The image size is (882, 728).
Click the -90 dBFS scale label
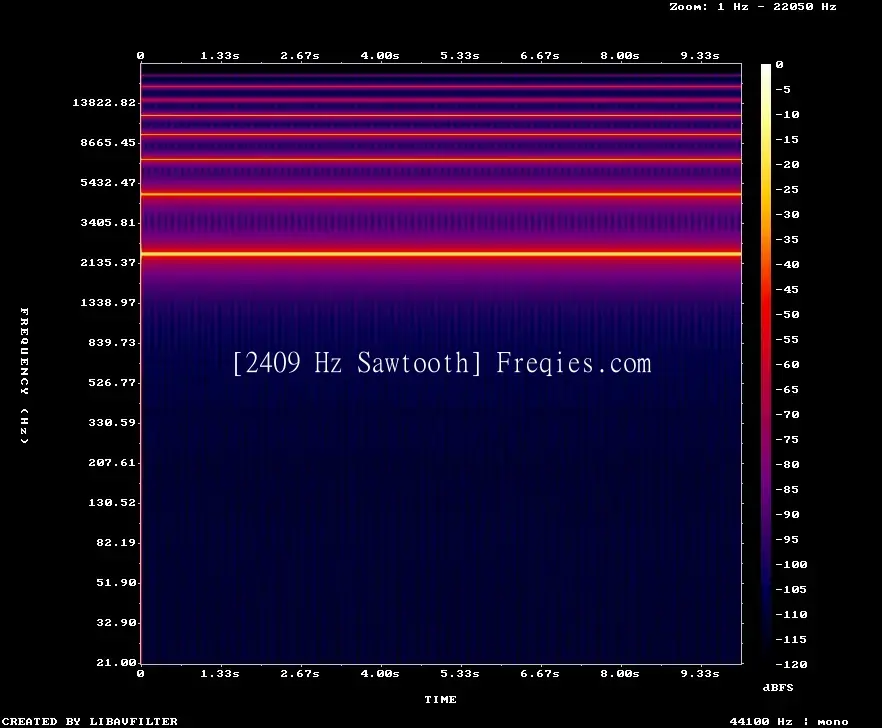click(787, 514)
